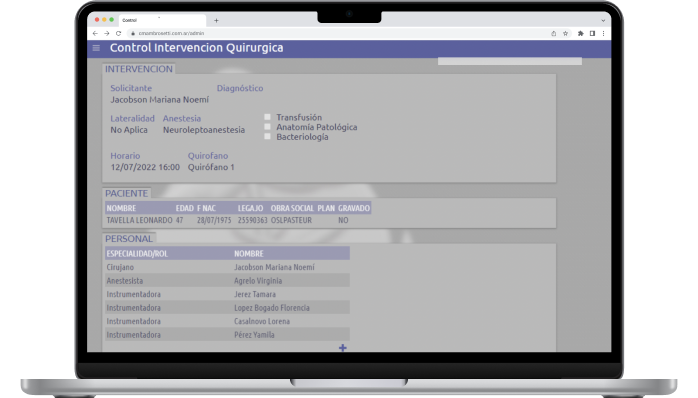698x398 pixels.
Task: Check the Anatomía Patológica box
Action: coord(267,127)
